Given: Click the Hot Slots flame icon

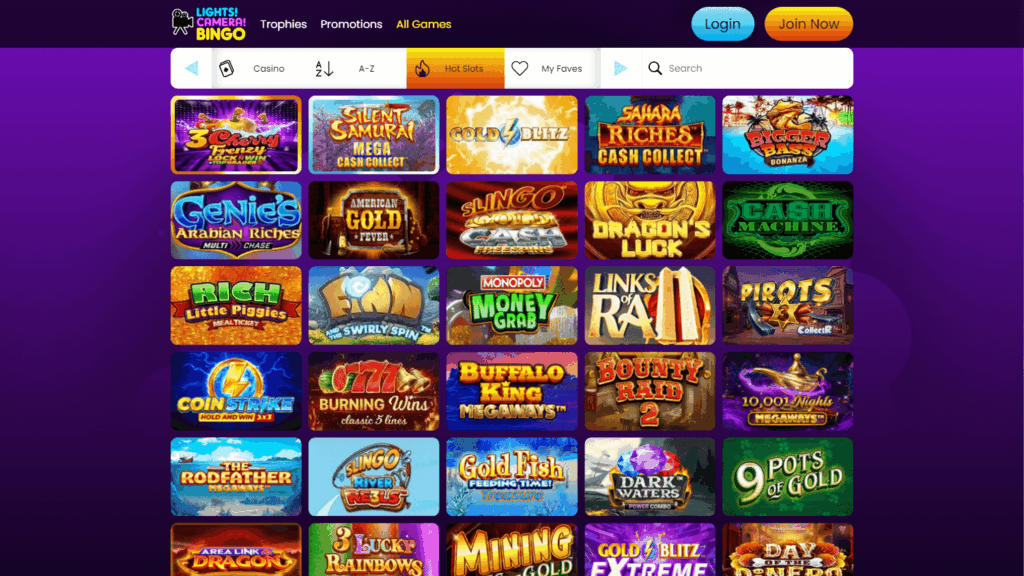Looking at the screenshot, I should [423, 68].
